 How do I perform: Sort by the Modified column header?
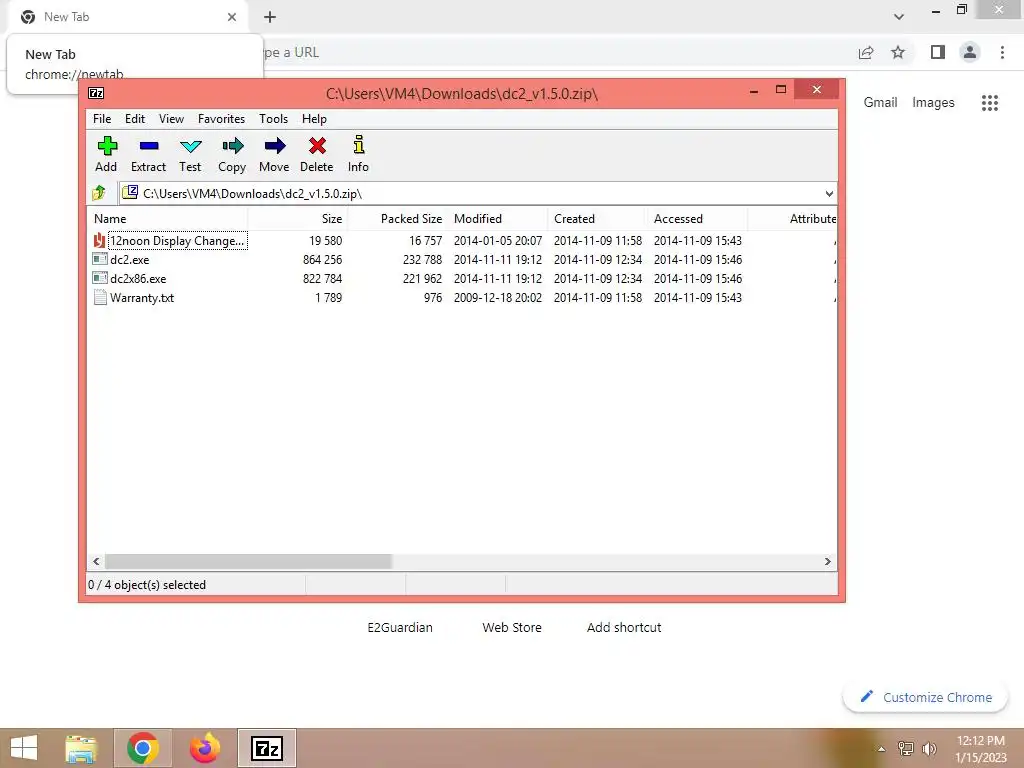click(498, 219)
